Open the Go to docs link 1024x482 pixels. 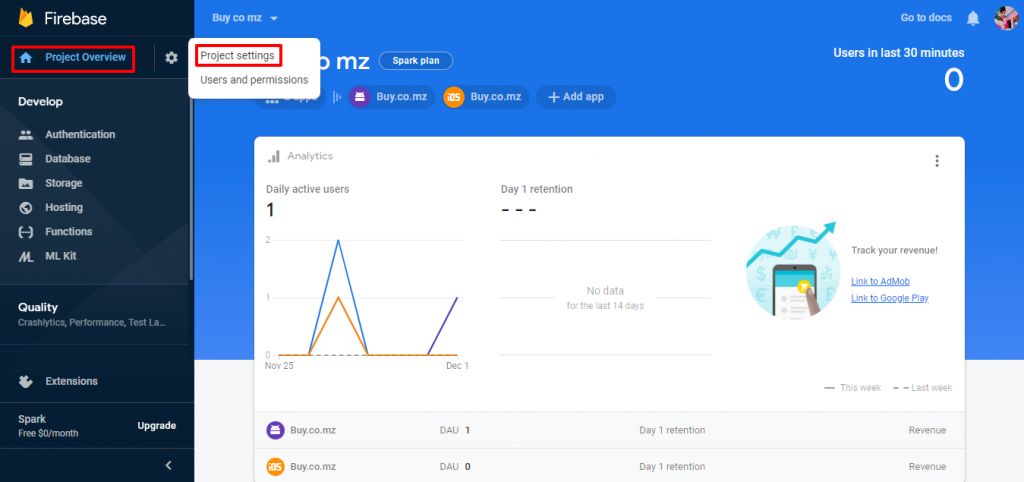pos(926,18)
